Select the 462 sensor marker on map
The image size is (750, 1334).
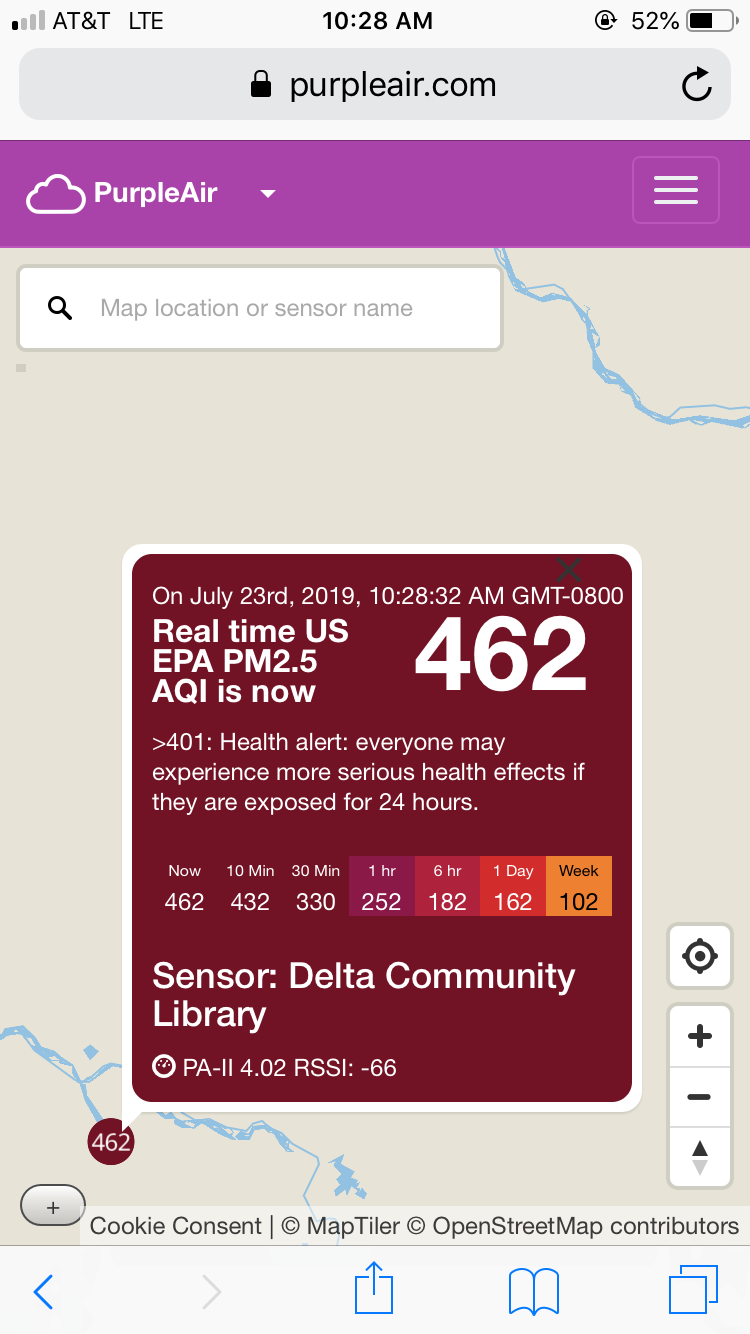tap(111, 1142)
